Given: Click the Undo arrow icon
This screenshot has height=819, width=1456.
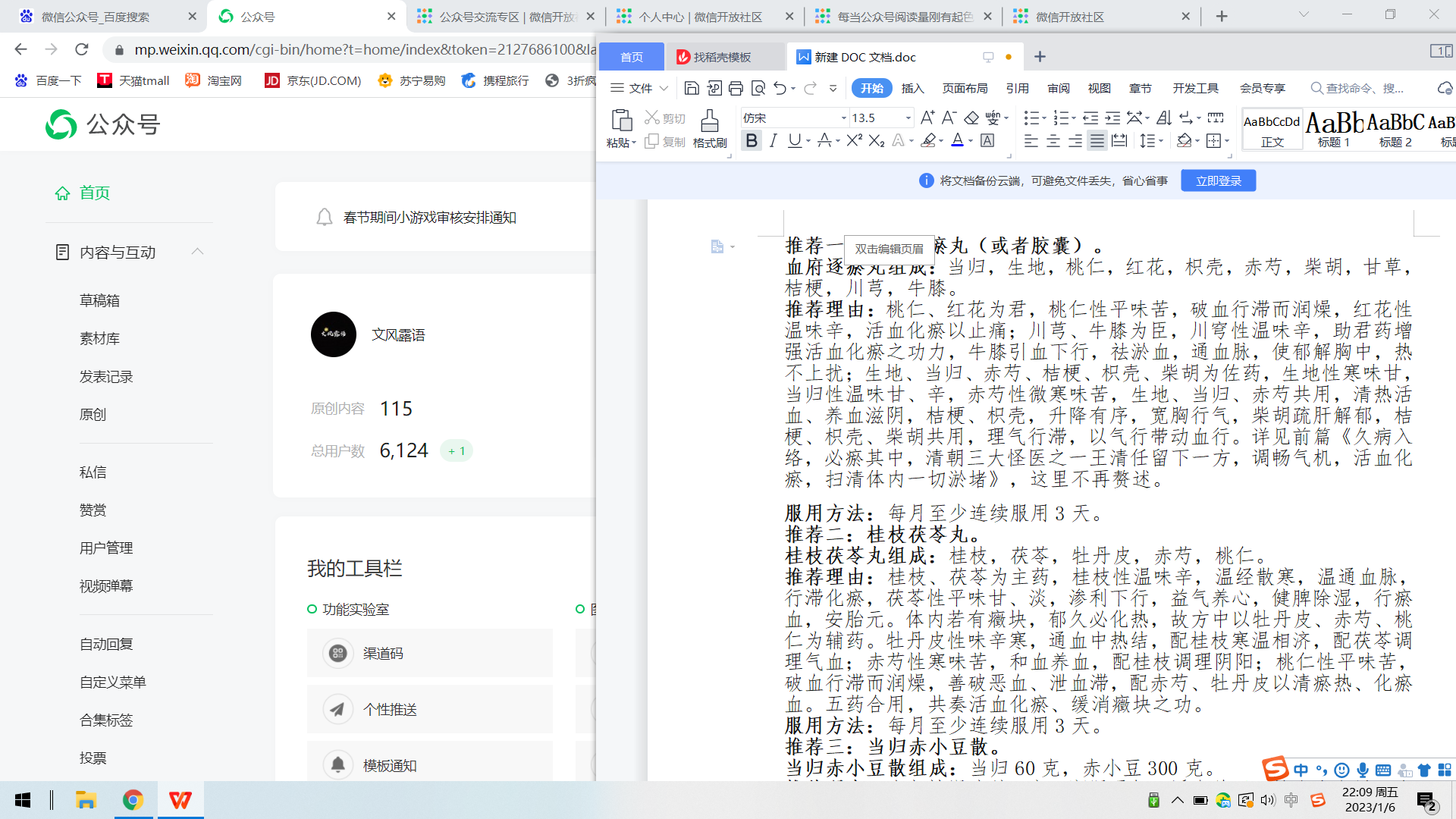Looking at the screenshot, I should 780,89.
